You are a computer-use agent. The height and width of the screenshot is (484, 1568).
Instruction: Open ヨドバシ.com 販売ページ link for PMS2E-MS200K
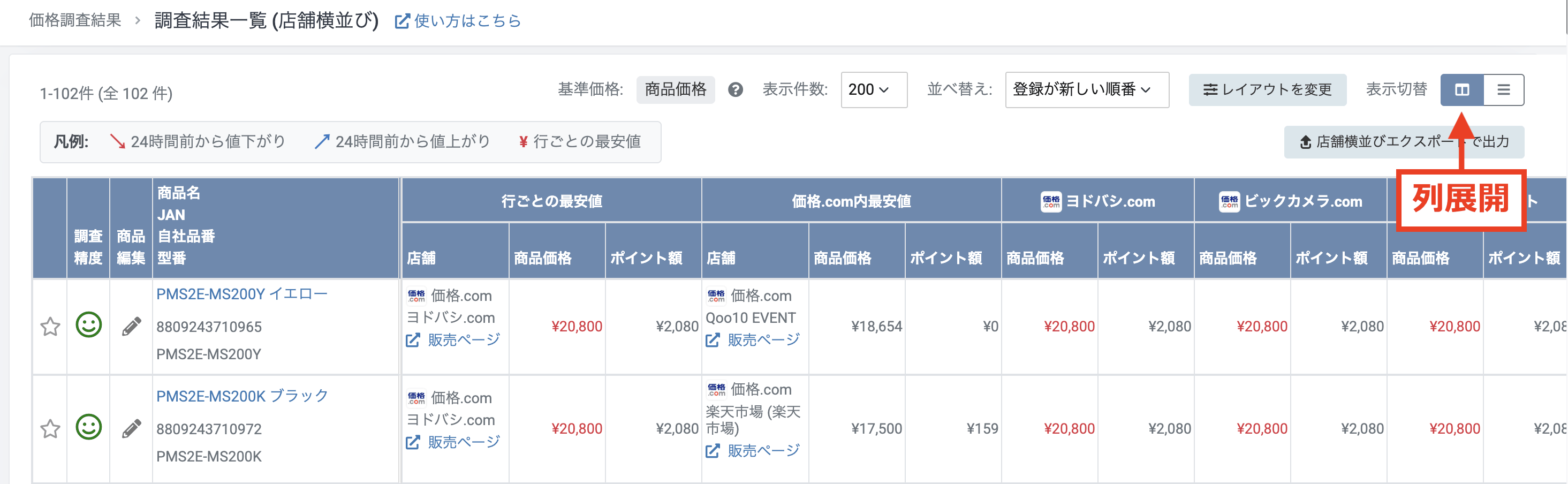tap(453, 442)
